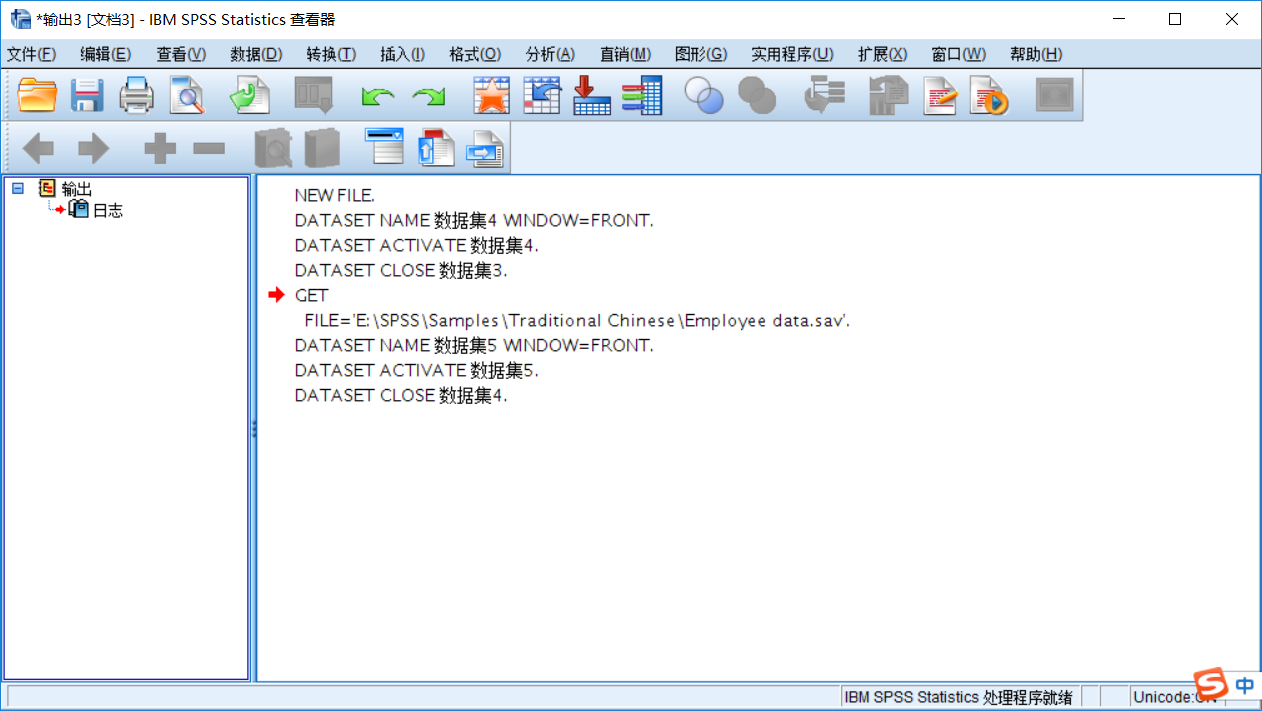
Task: Open the 转换(T) menu
Action: coord(331,54)
